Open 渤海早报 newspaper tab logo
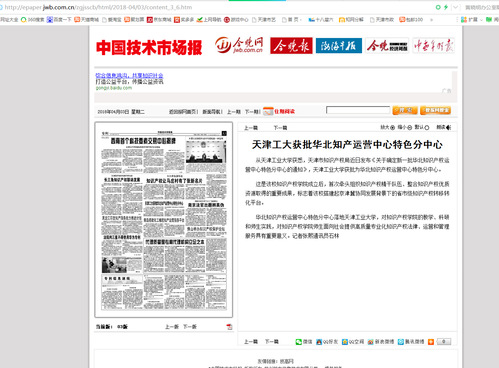The image size is (499, 368). 339,45
